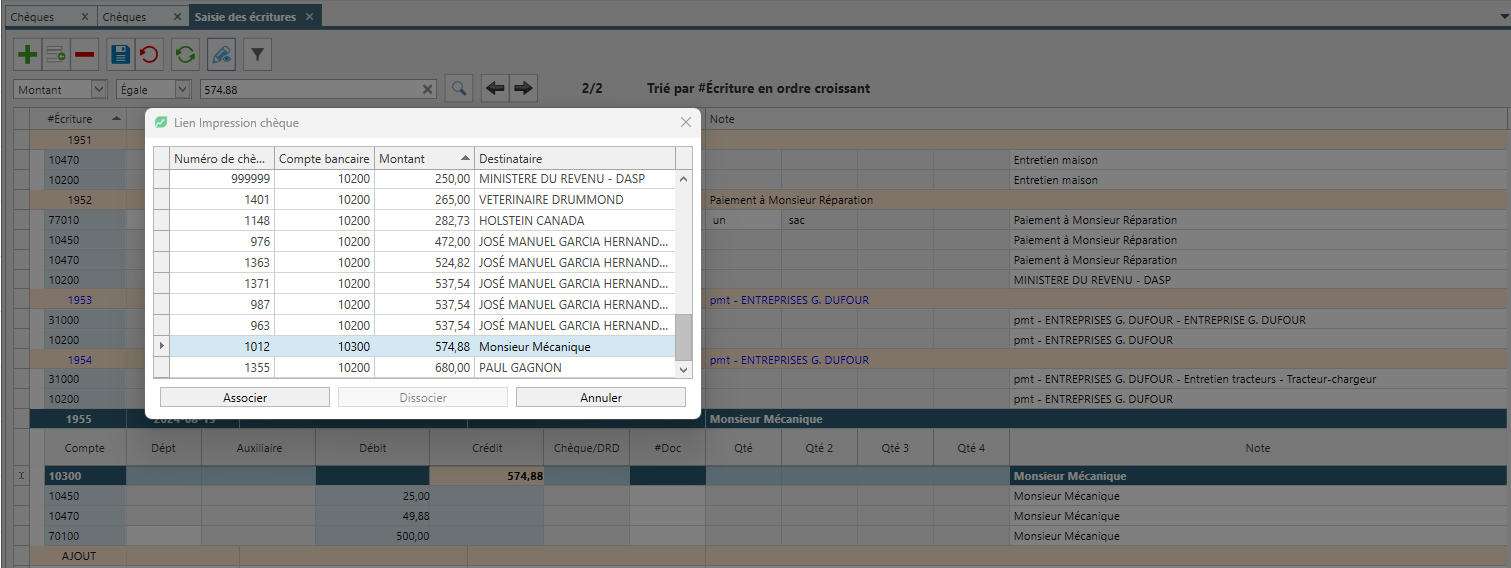The width and height of the screenshot is (1511, 568).
Task: Click the 500,00 debit cell
Action: click(372, 536)
